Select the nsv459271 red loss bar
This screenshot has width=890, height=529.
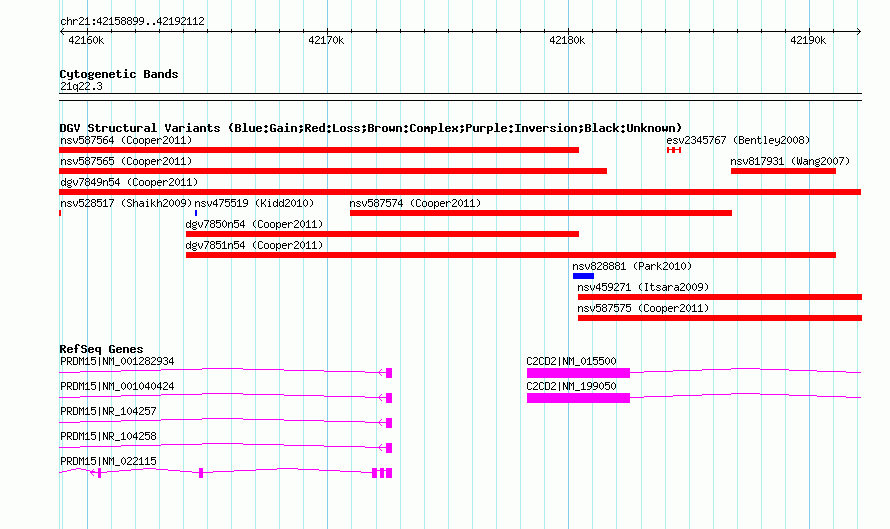(720, 297)
